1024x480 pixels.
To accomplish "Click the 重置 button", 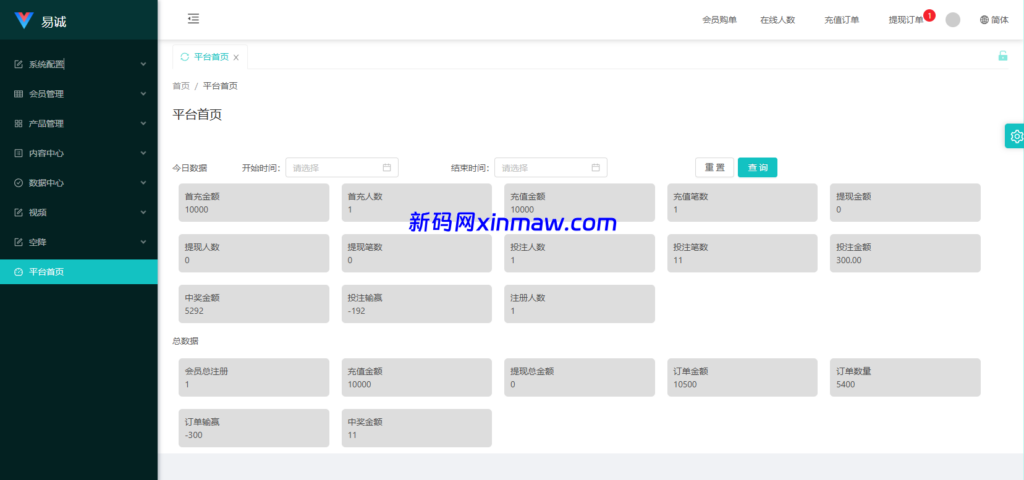I will tap(714, 167).
